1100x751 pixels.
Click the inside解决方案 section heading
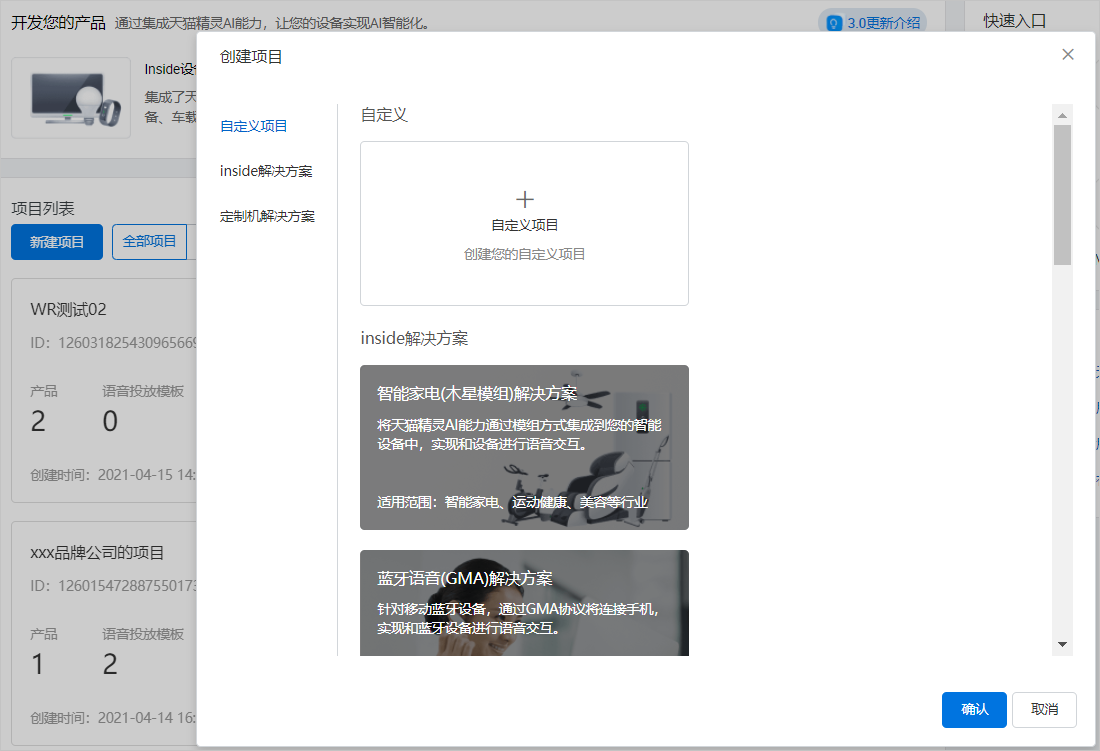tap(414, 339)
